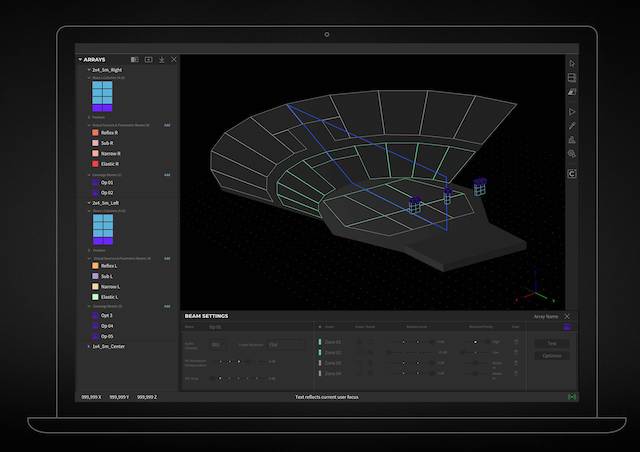Toggle the Sub L color checkbox
Screen dimensions: 640x452
(95, 276)
